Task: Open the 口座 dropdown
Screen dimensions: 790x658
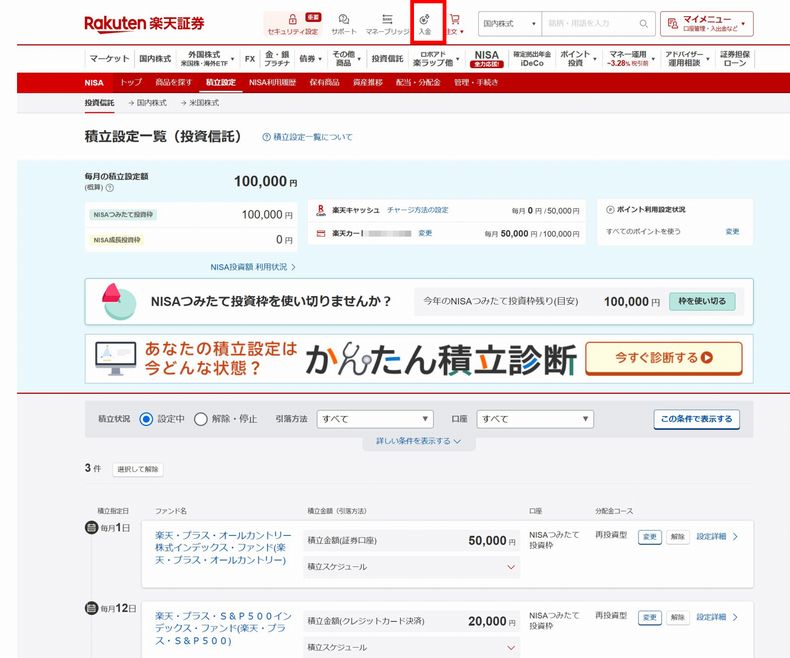Action: [x=535, y=419]
